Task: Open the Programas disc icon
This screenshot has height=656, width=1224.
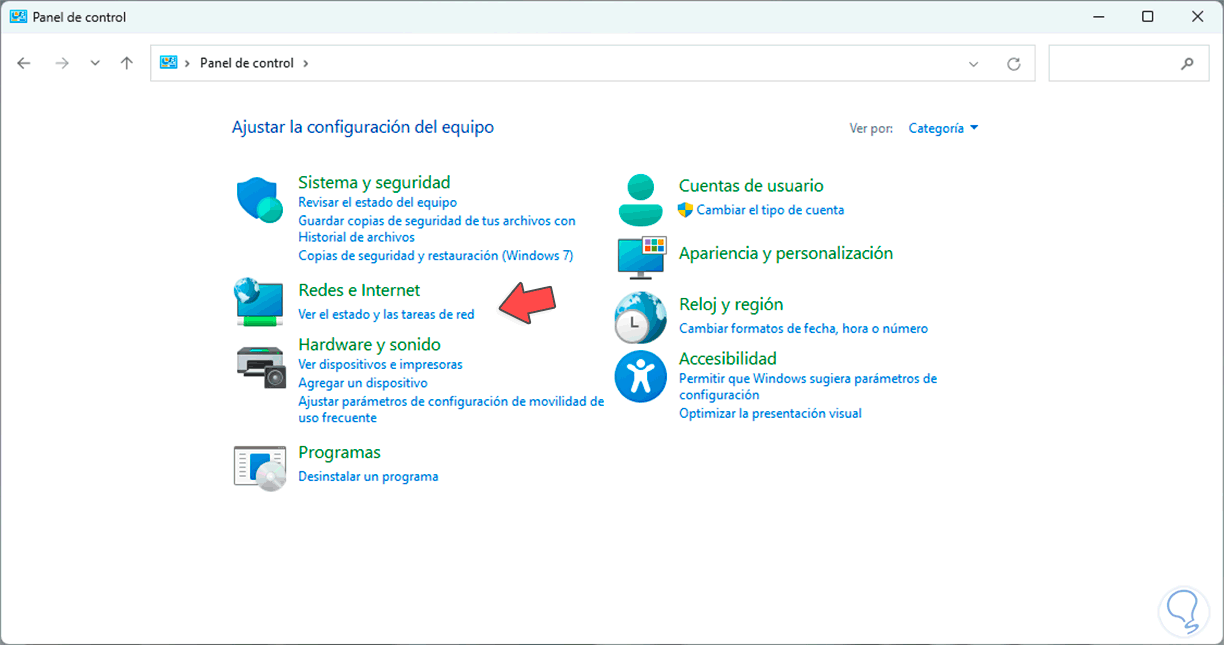Action: 260,467
